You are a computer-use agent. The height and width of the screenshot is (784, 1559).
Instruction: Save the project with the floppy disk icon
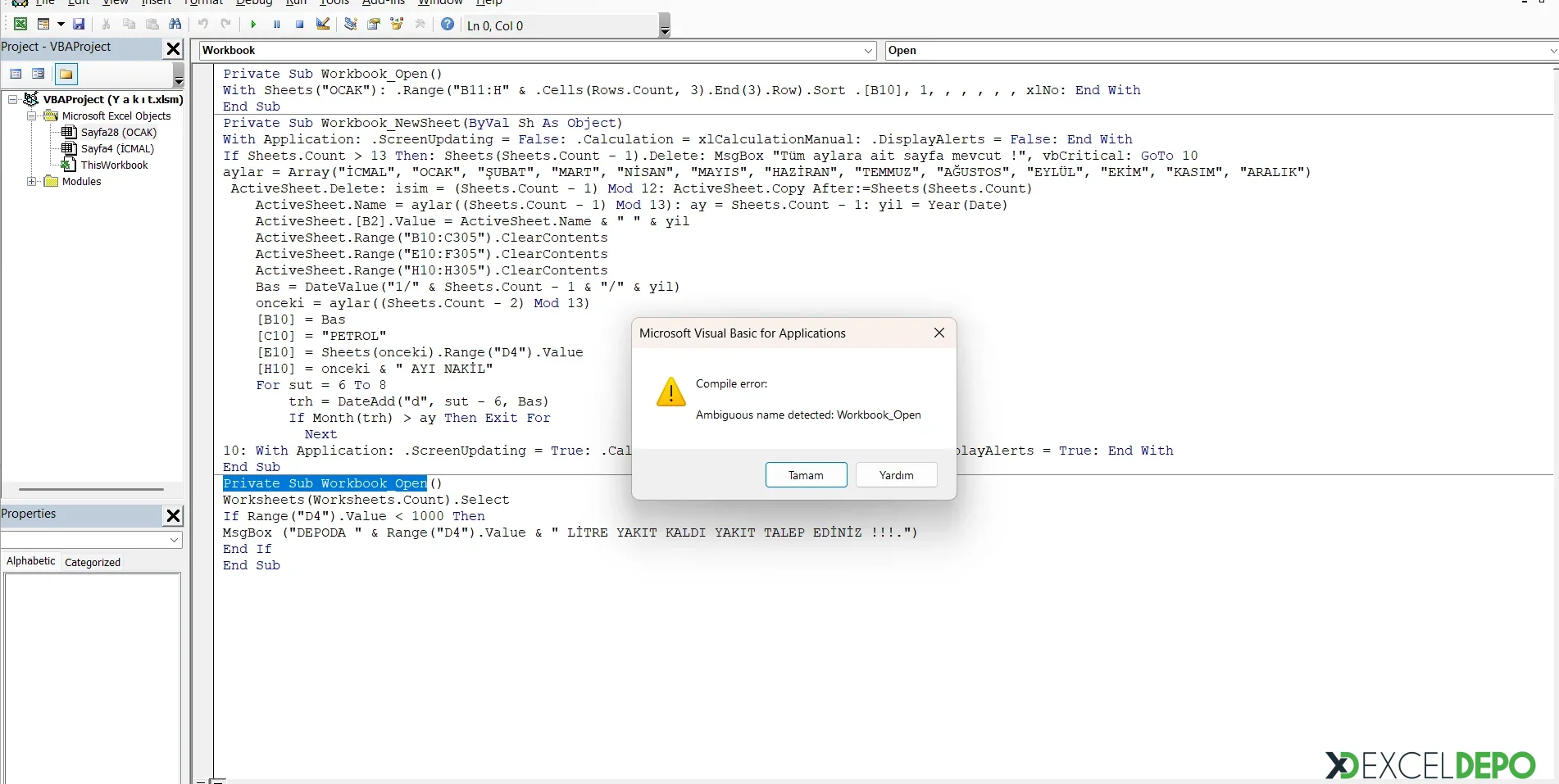(79, 25)
